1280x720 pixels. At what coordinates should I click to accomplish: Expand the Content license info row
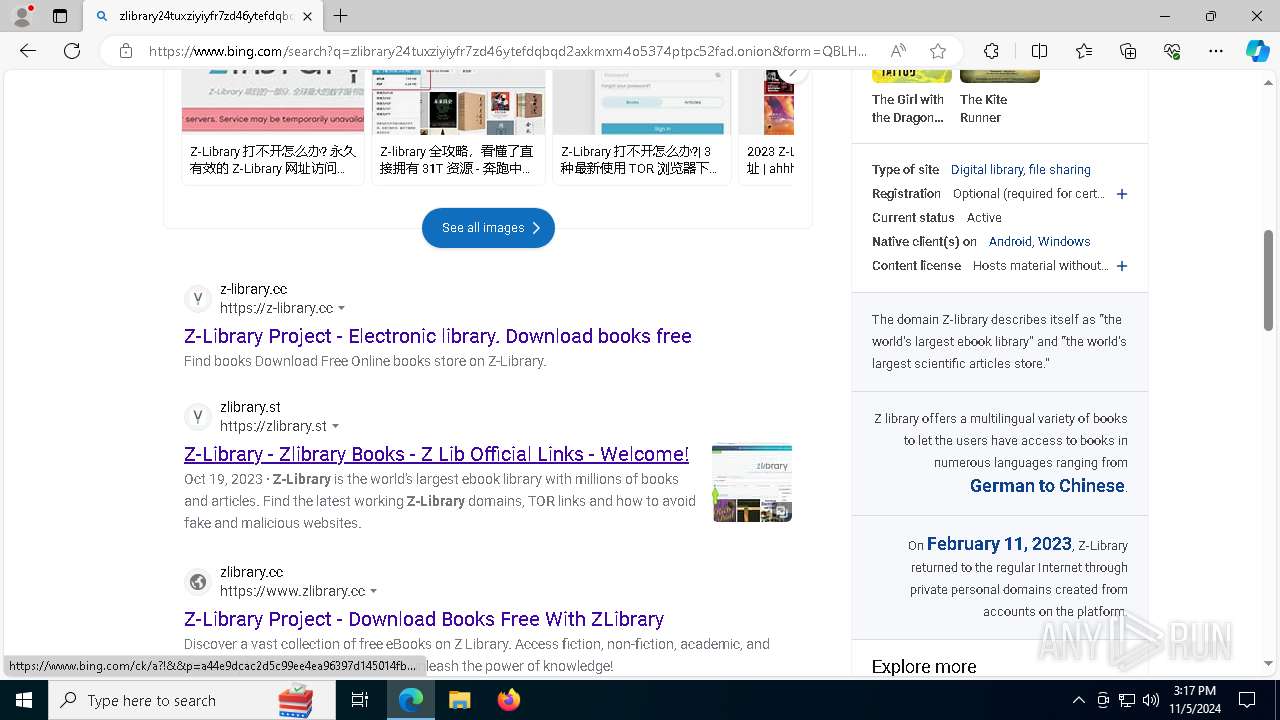[1122, 266]
